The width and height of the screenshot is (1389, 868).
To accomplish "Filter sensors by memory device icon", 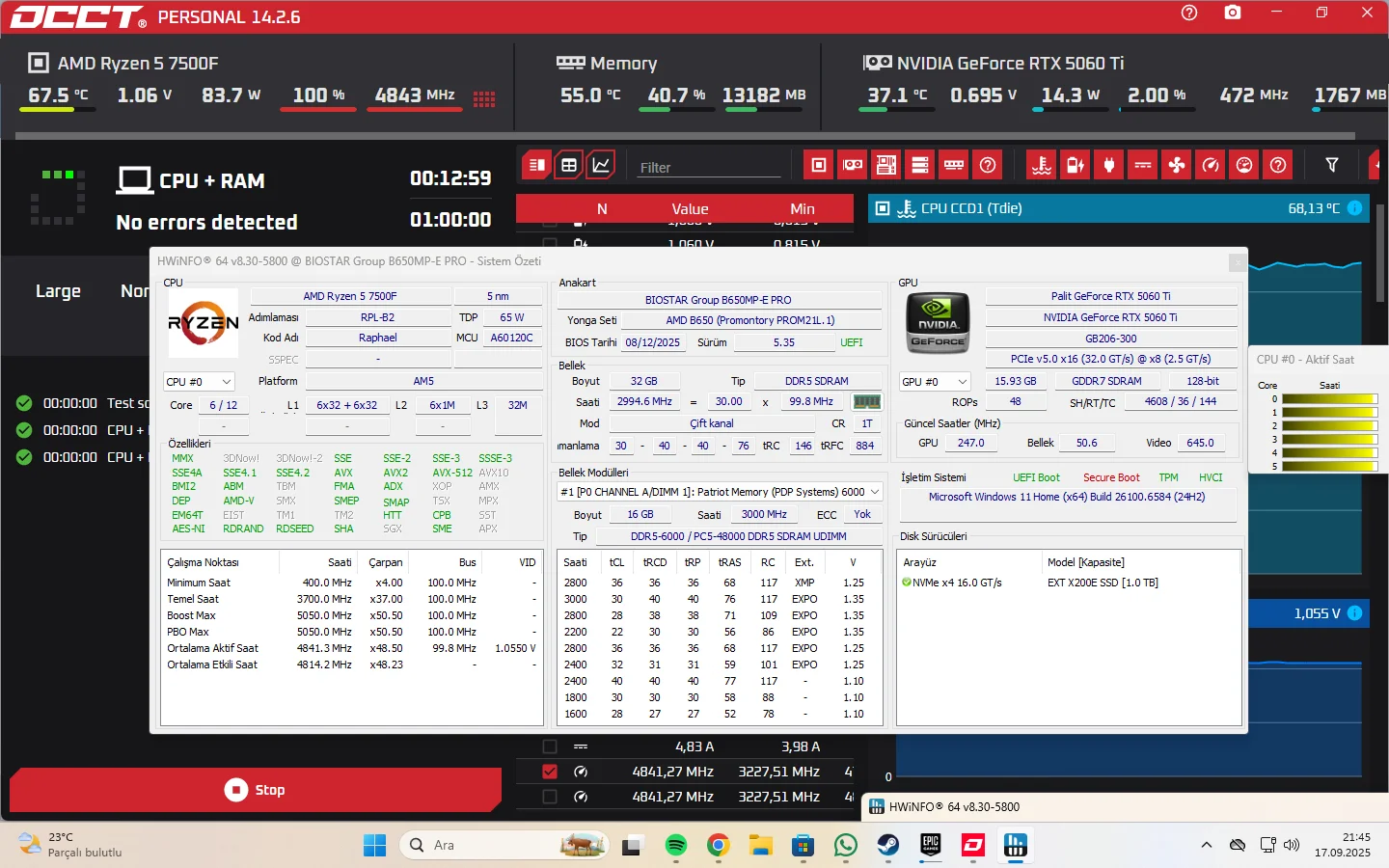I will pyautogui.click(x=954, y=165).
